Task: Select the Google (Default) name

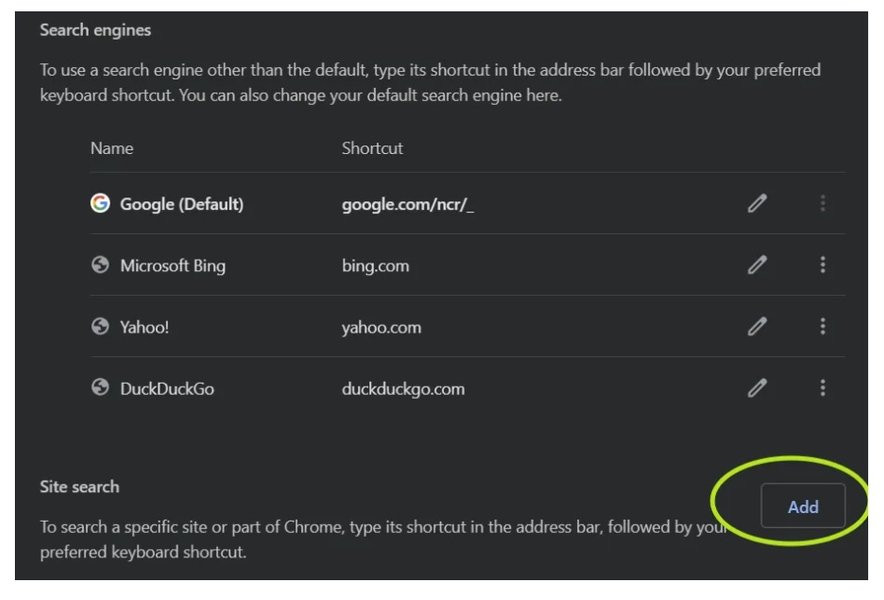Action: 181,204
